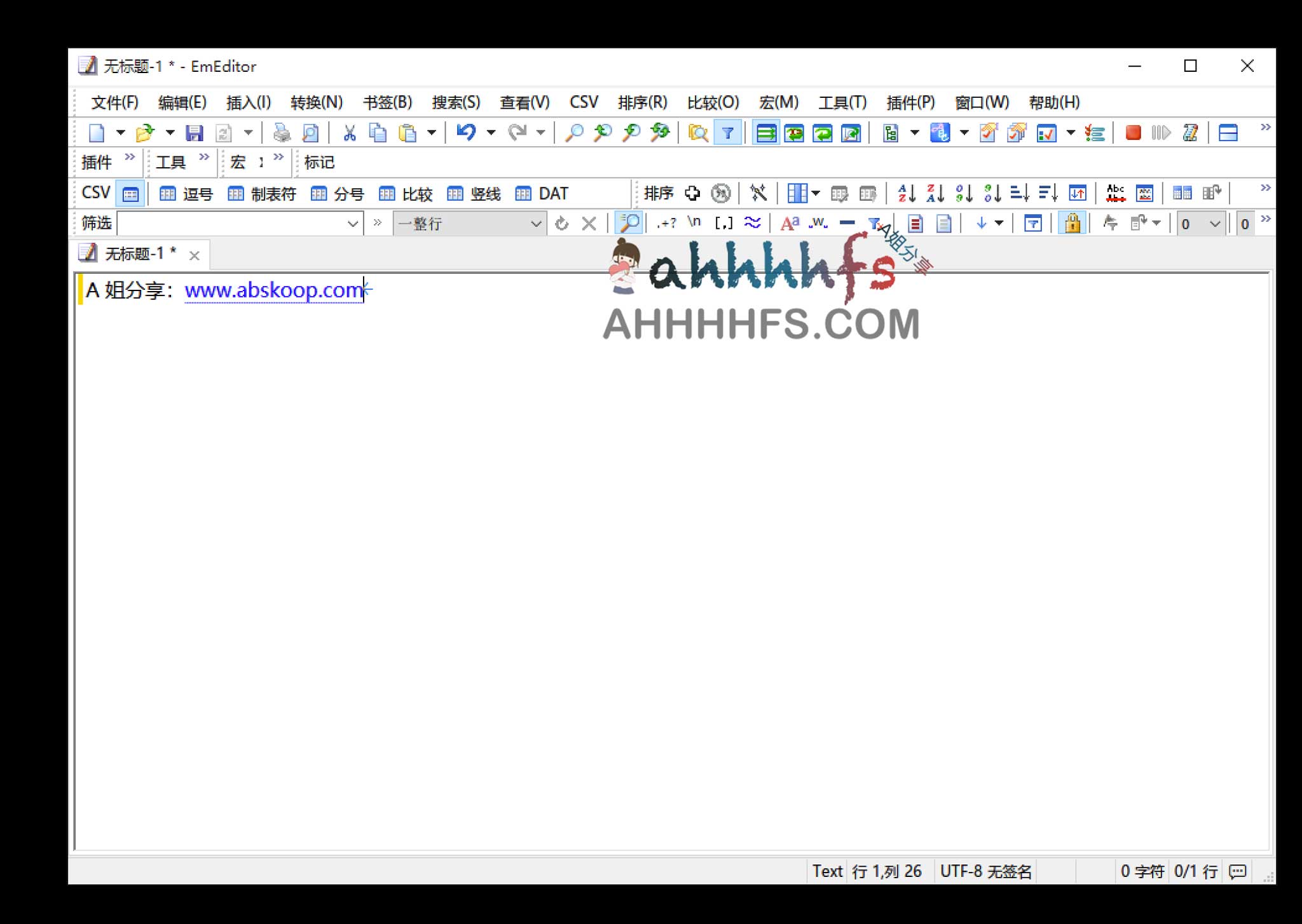Enable whole word matching in filter bar

[x=818, y=223]
